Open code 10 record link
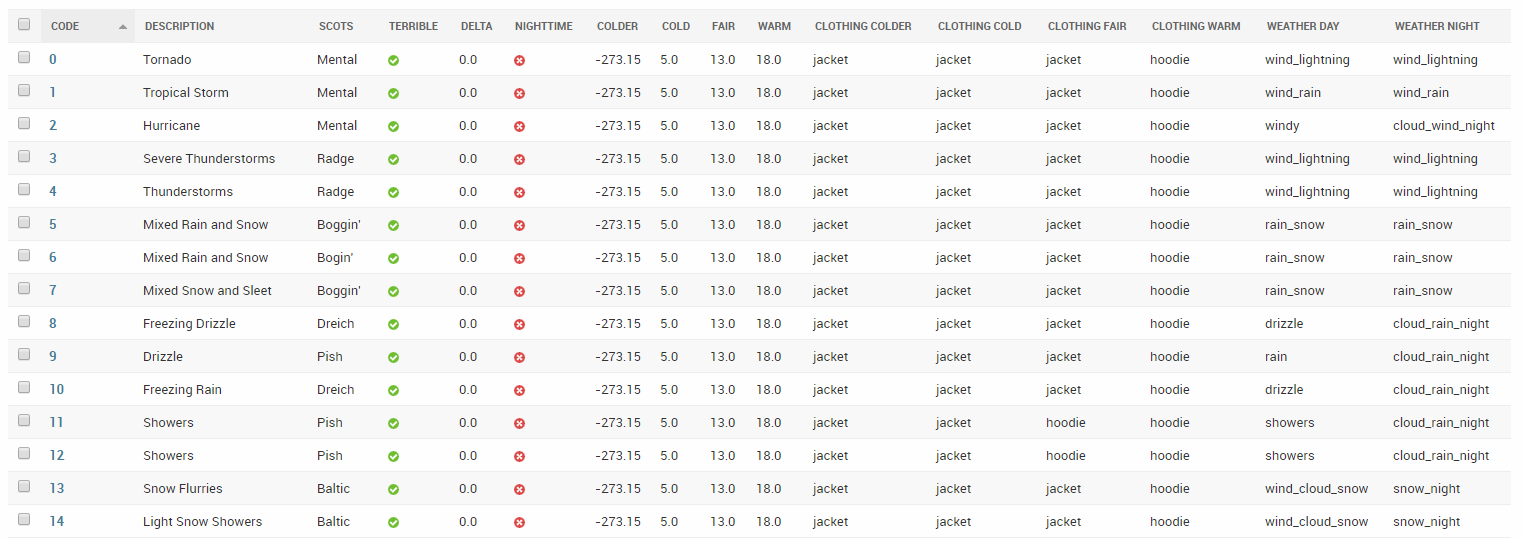This screenshot has width=1522, height=538. coord(57,390)
